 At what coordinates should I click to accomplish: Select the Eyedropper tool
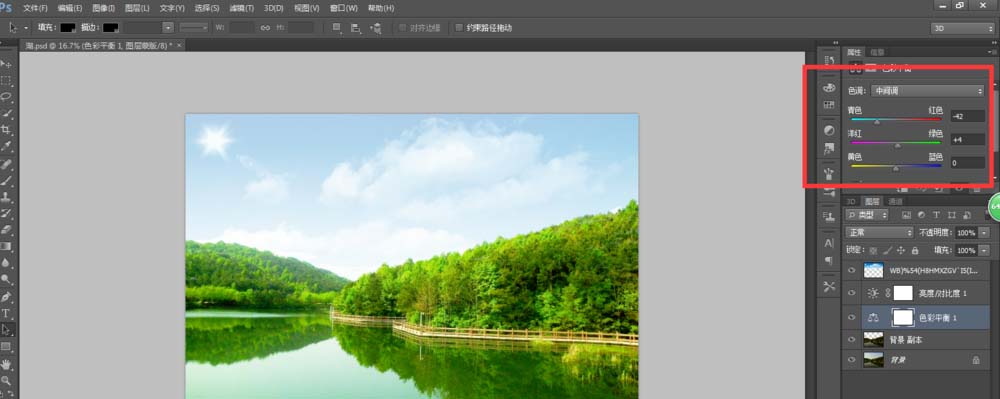pos(6,147)
